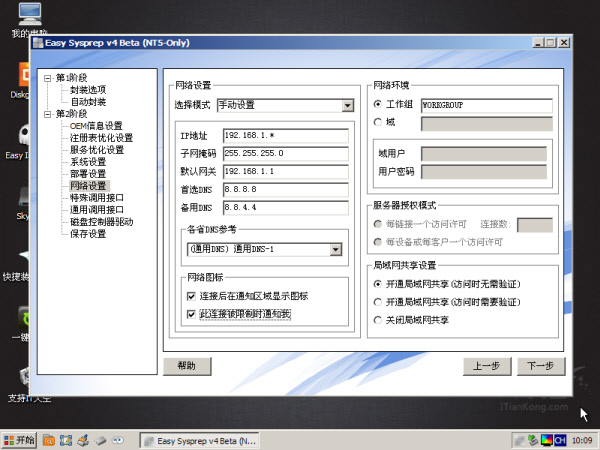
Task: Select 服务优化设置 in the tree
Action: coord(97,150)
